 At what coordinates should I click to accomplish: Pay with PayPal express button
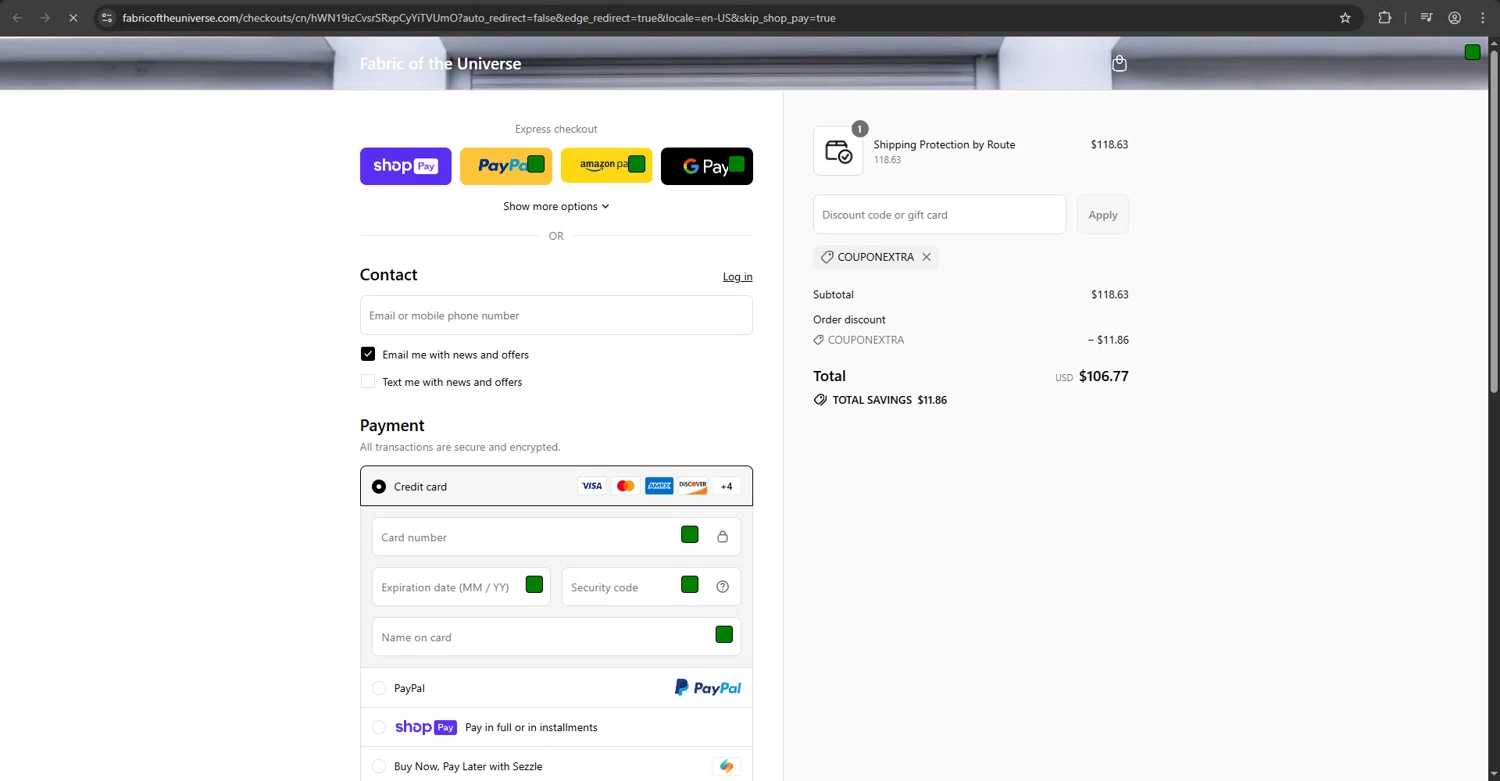506,166
